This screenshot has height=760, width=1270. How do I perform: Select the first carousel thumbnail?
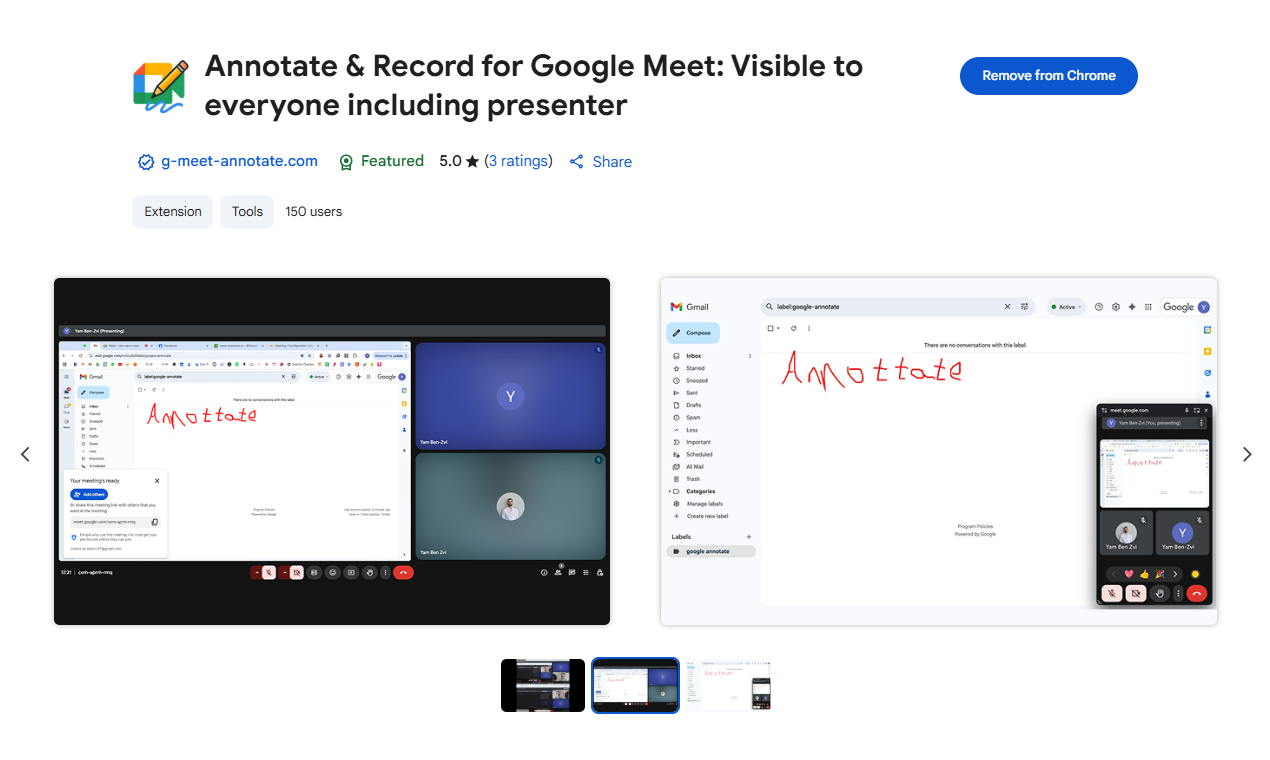tap(543, 685)
